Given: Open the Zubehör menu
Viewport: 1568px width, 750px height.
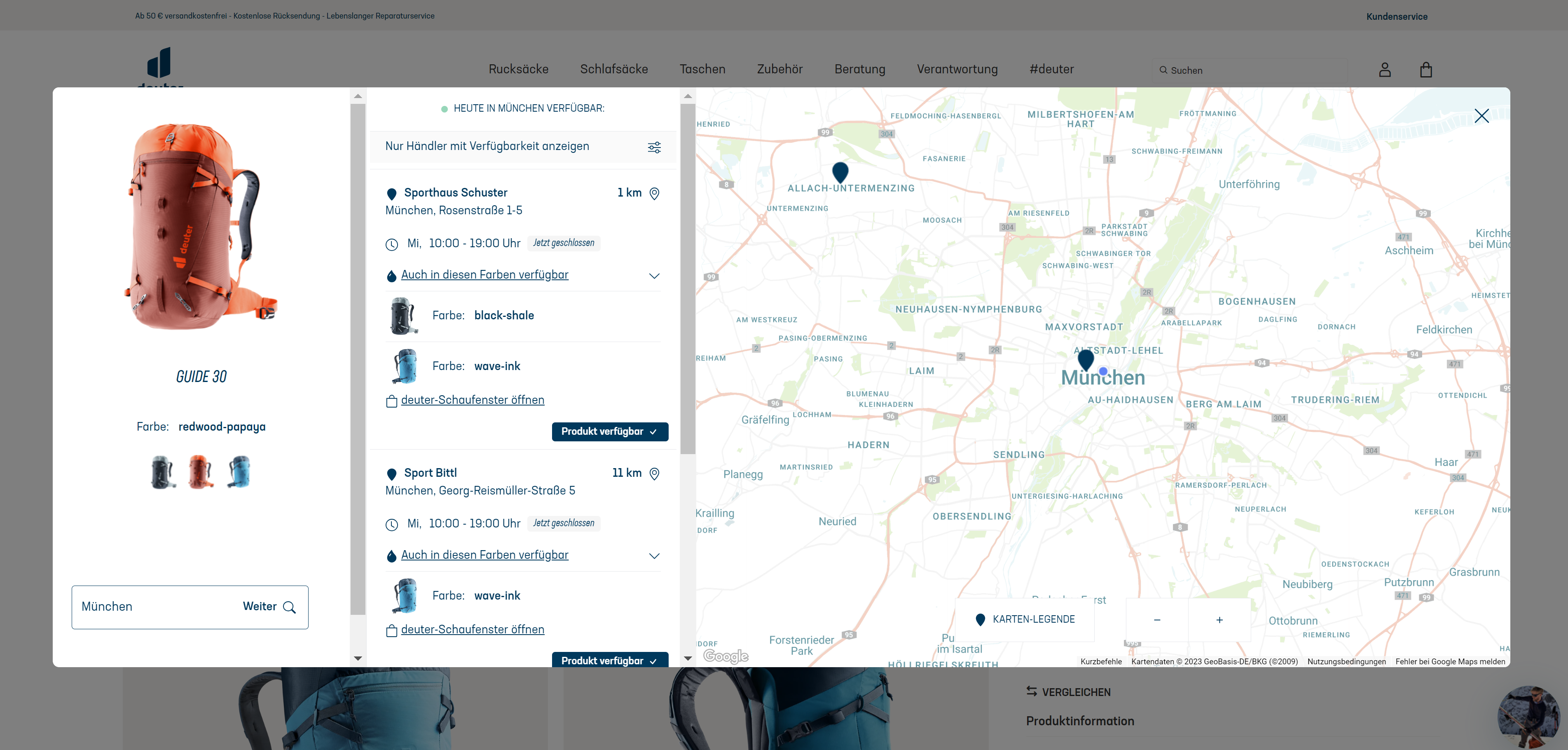Looking at the screenshot, I should 780,69.
